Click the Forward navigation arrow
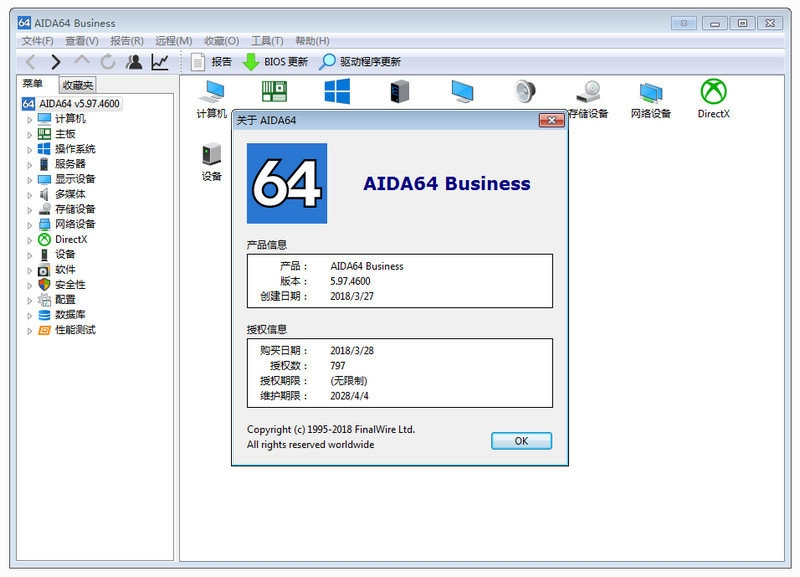 [56, 62]
